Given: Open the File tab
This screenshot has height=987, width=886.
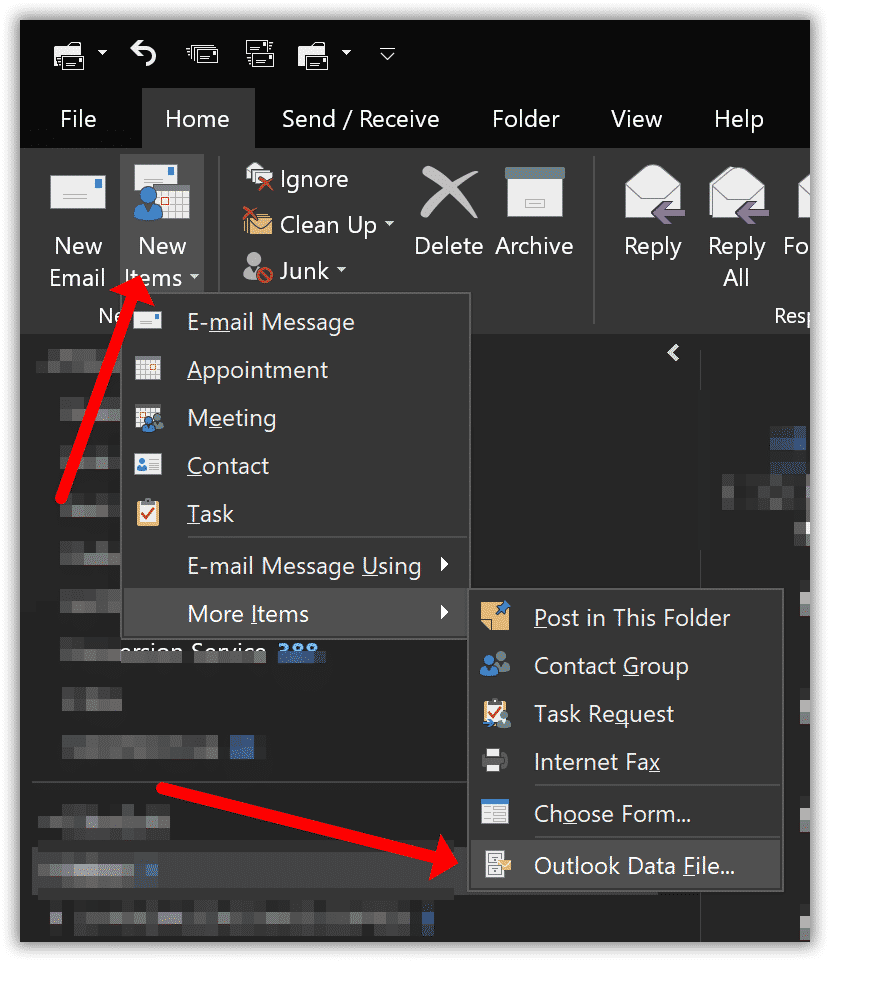Looking at the screenshot, I should tap(79, 119).
